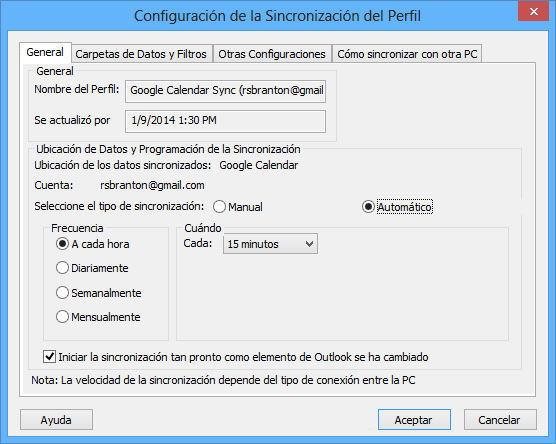Close the dialog with the red X
Screen dimensions: 556x444
533,11
